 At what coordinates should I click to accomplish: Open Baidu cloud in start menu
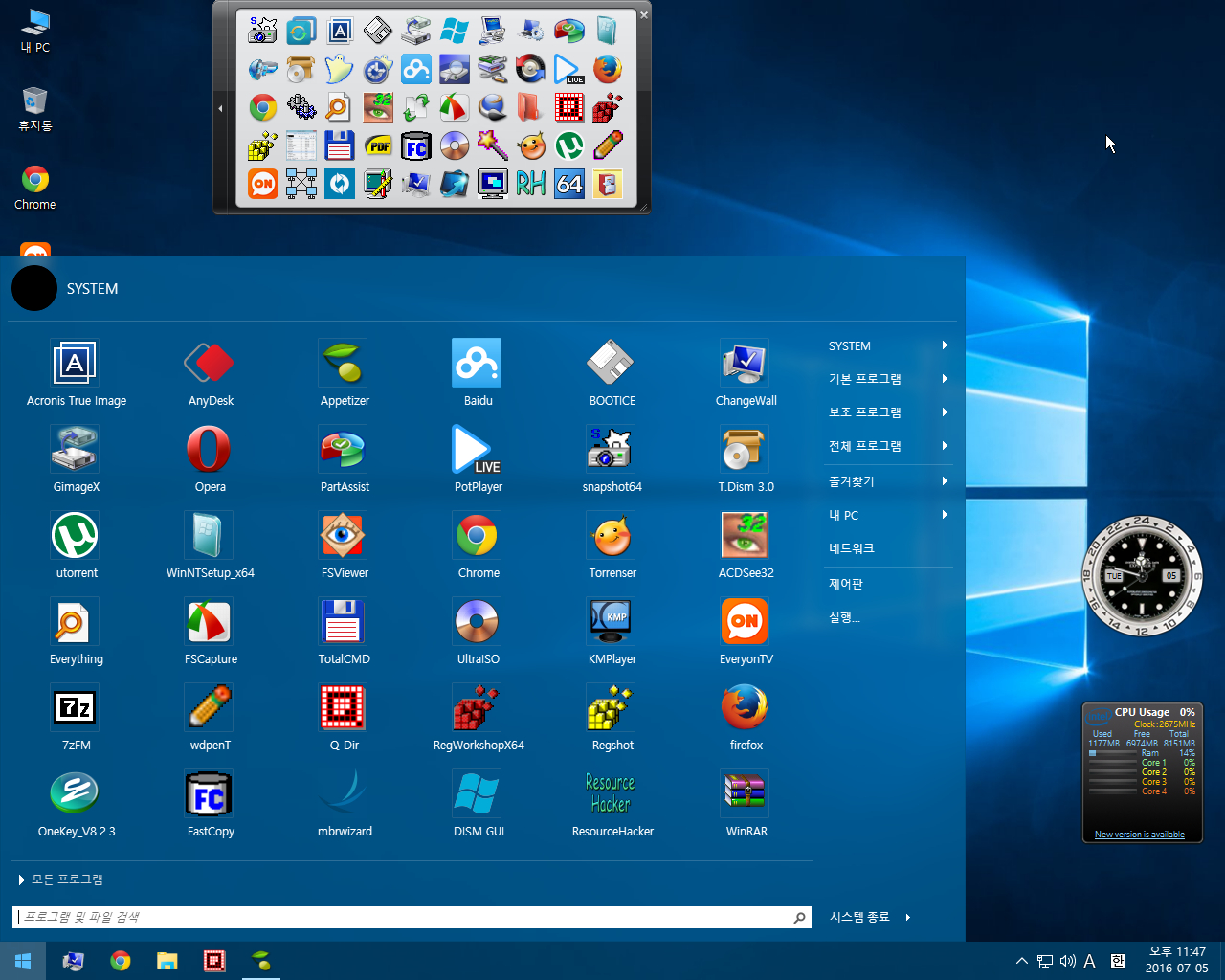click(x=479, y=373)
